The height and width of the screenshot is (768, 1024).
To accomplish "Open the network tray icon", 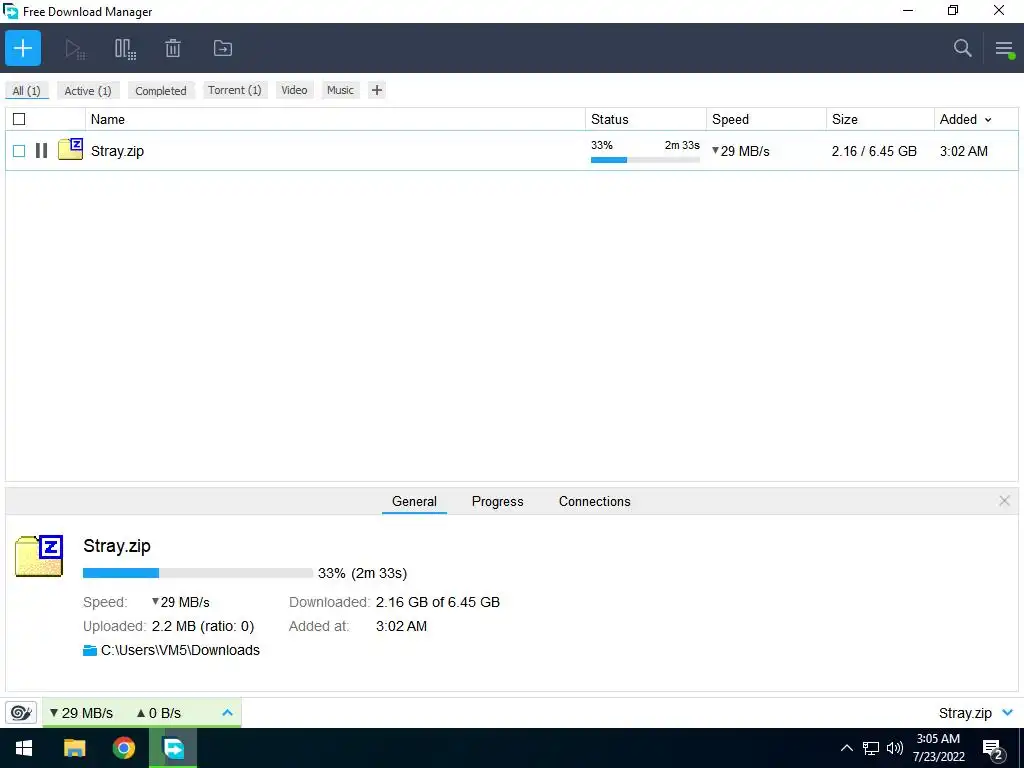I will coord(871,748).
